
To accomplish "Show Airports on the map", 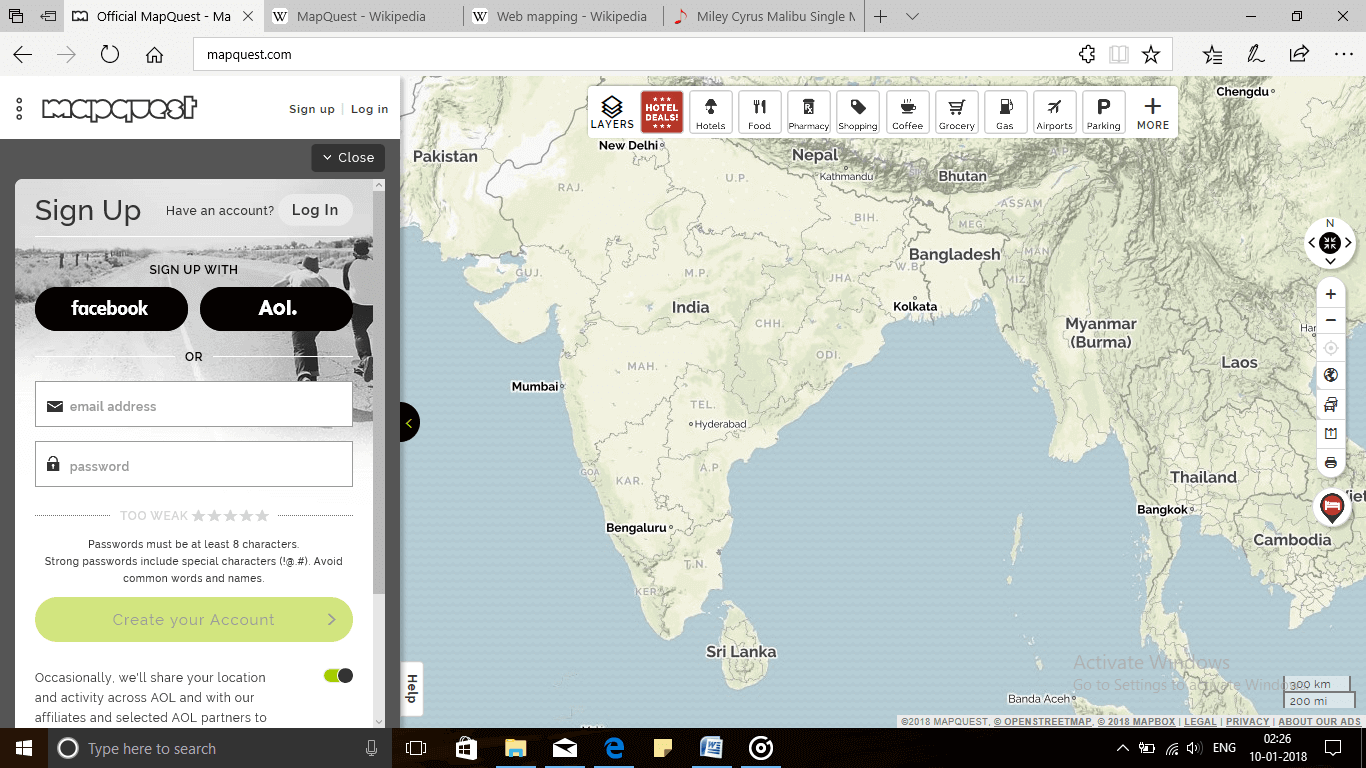I will click(1054, 112).
